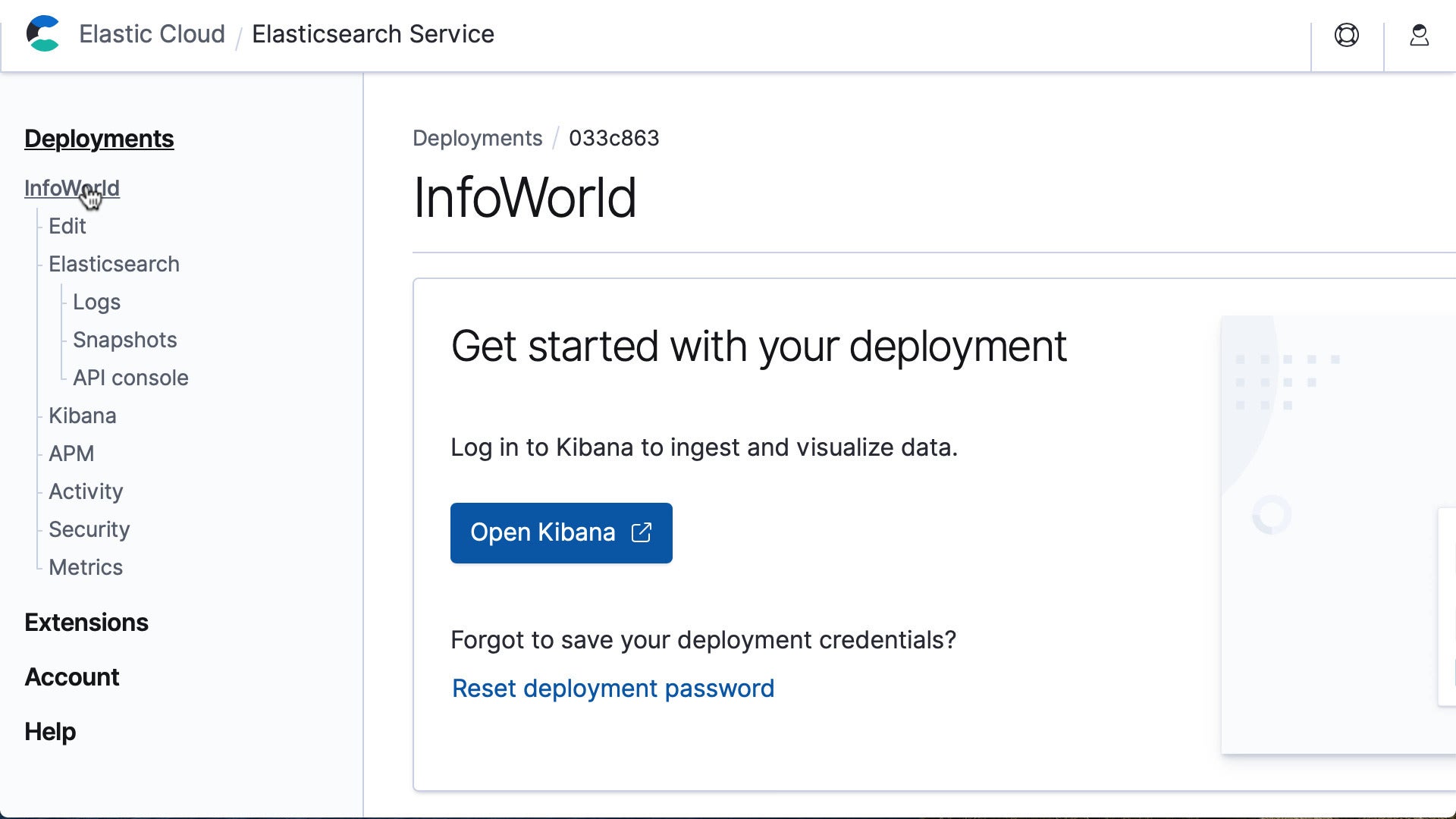1456x819 pixels.
Task: Open Help in the sidebar
Action: [x=50, y=732]
